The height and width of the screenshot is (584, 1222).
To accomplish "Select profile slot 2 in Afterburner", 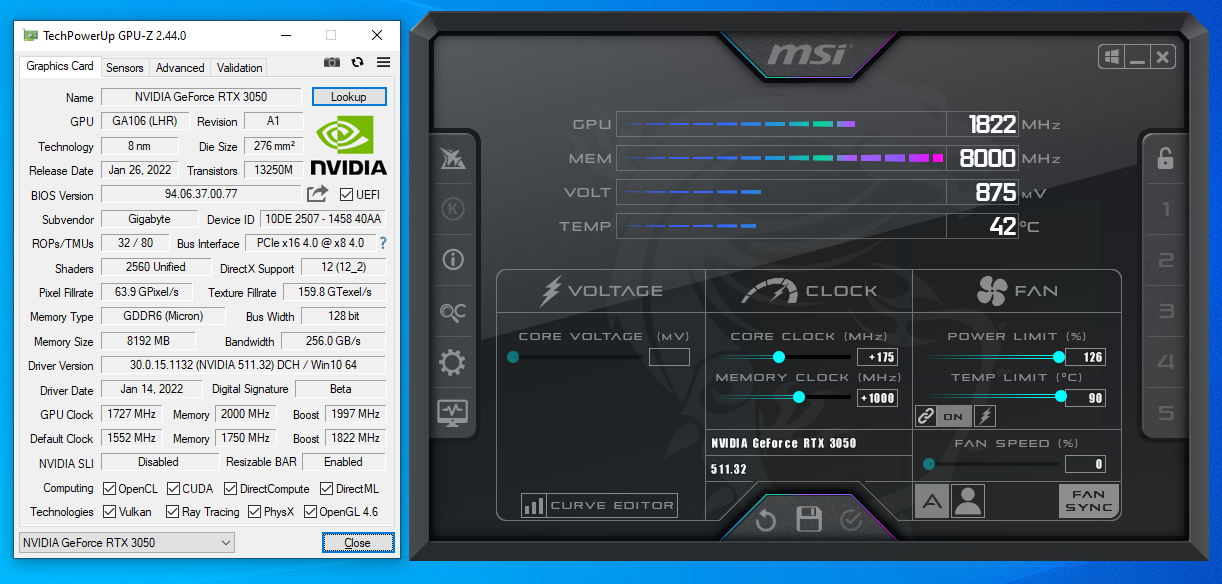I will pyautogui.click(x=1165, y=261).
